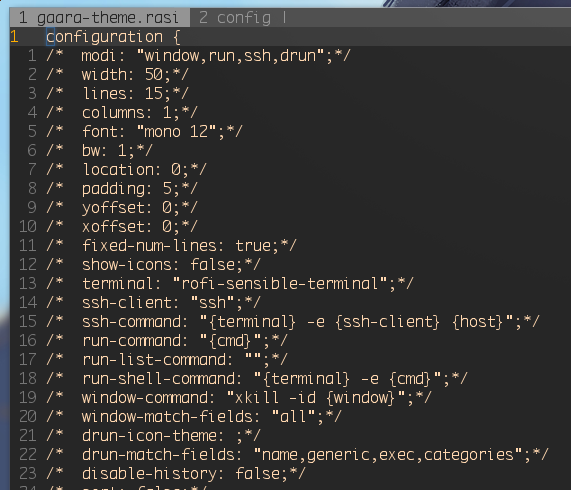Click the 'xoffset: 0' line
The image size is (571, 490).
[x=122, y=226]
